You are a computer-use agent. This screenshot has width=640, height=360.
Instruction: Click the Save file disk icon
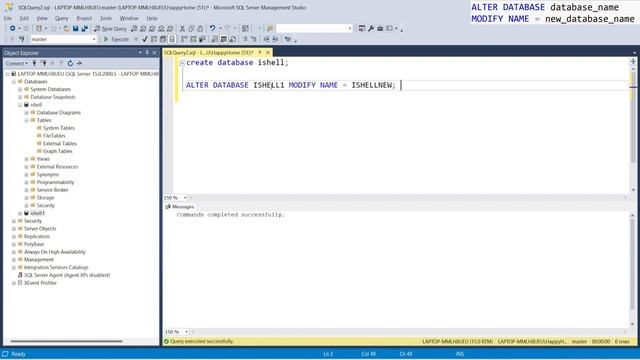pyautogui.click(x=76, y=29)
